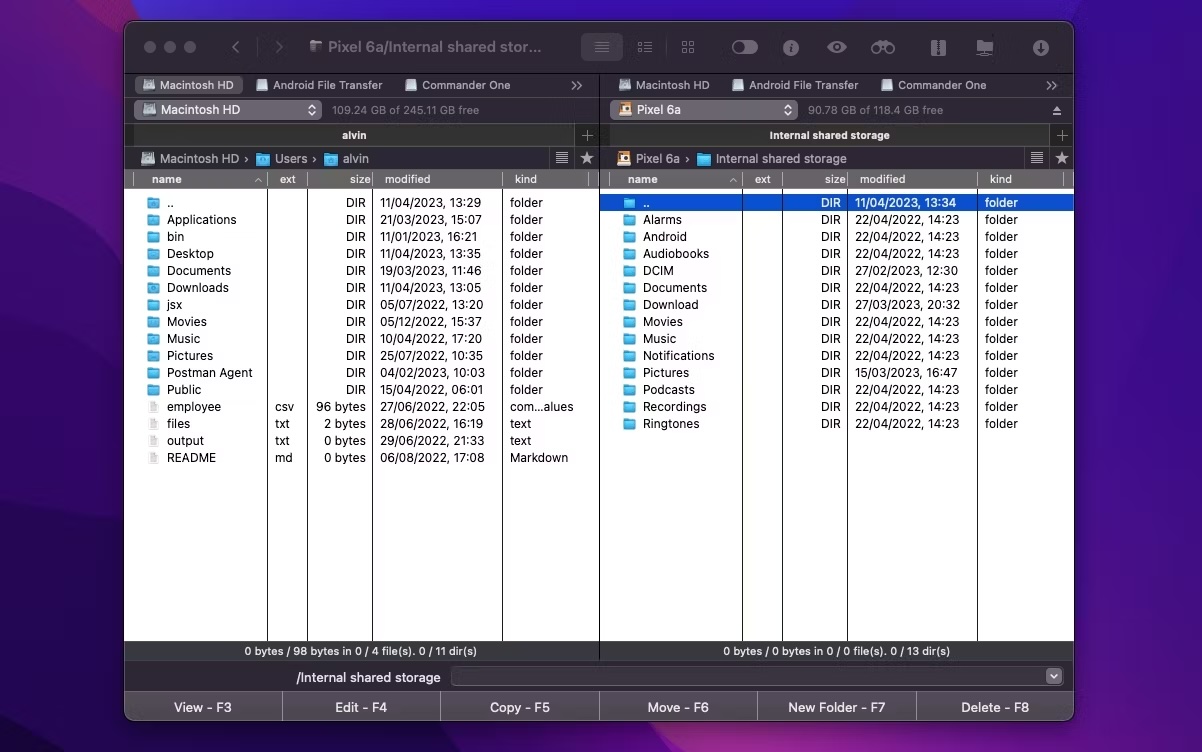
Task: Expand the command line history dropdown
Action: pyautogui.click(x=1053, y=677)
